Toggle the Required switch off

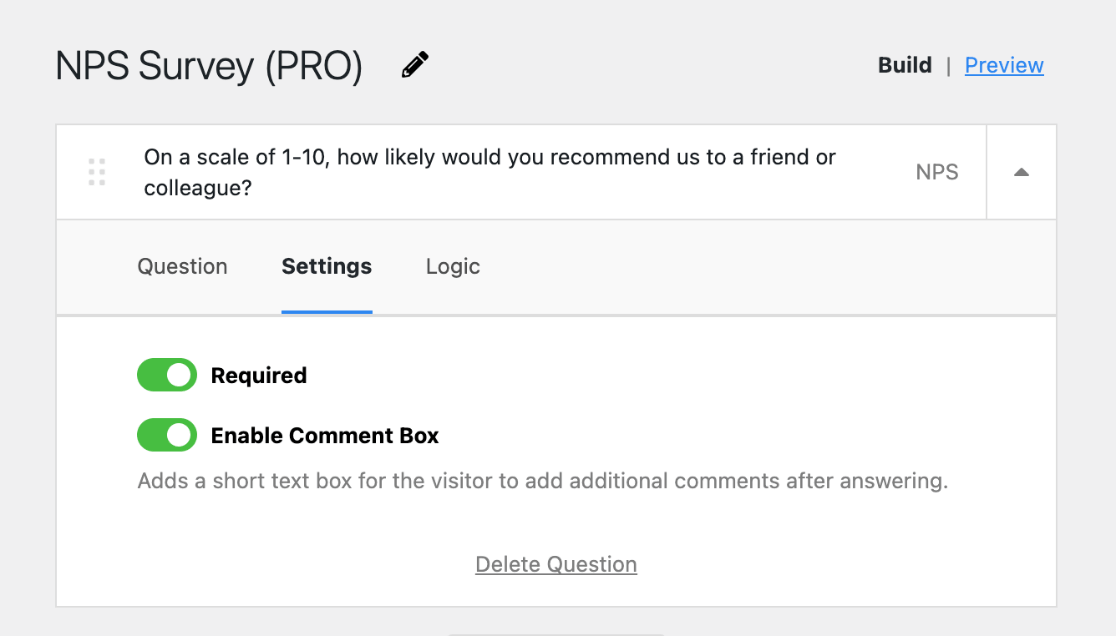[167, 376]
